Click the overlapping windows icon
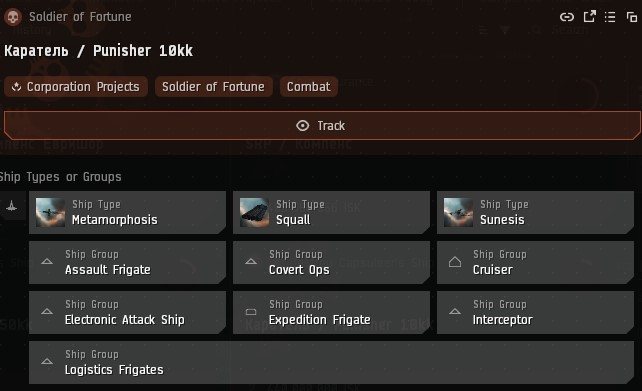The image size is (642, 391). point(632,17)
